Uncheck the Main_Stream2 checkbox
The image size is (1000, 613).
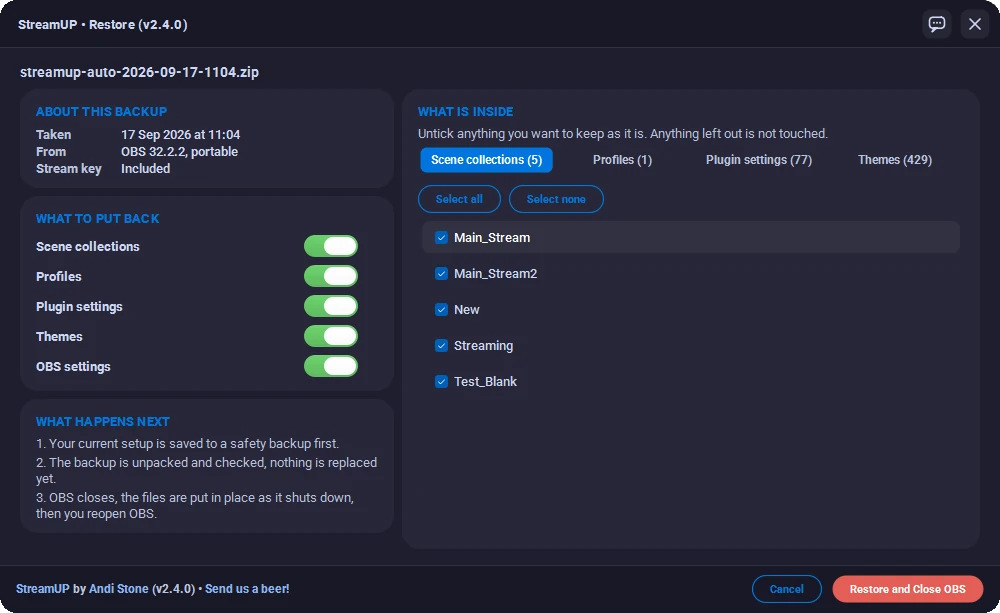click(x=441, y=274)
